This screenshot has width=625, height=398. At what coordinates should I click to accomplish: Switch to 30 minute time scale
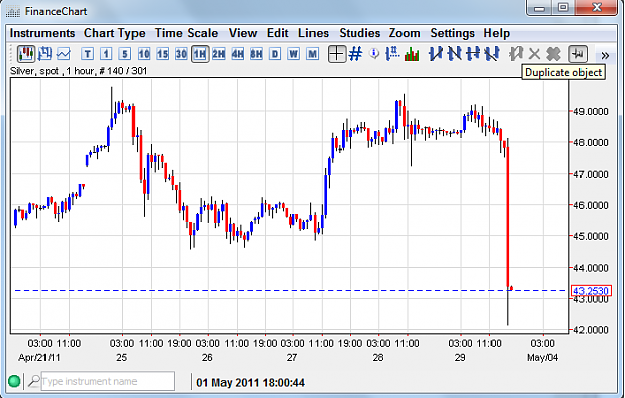click(x=181, y=53)
